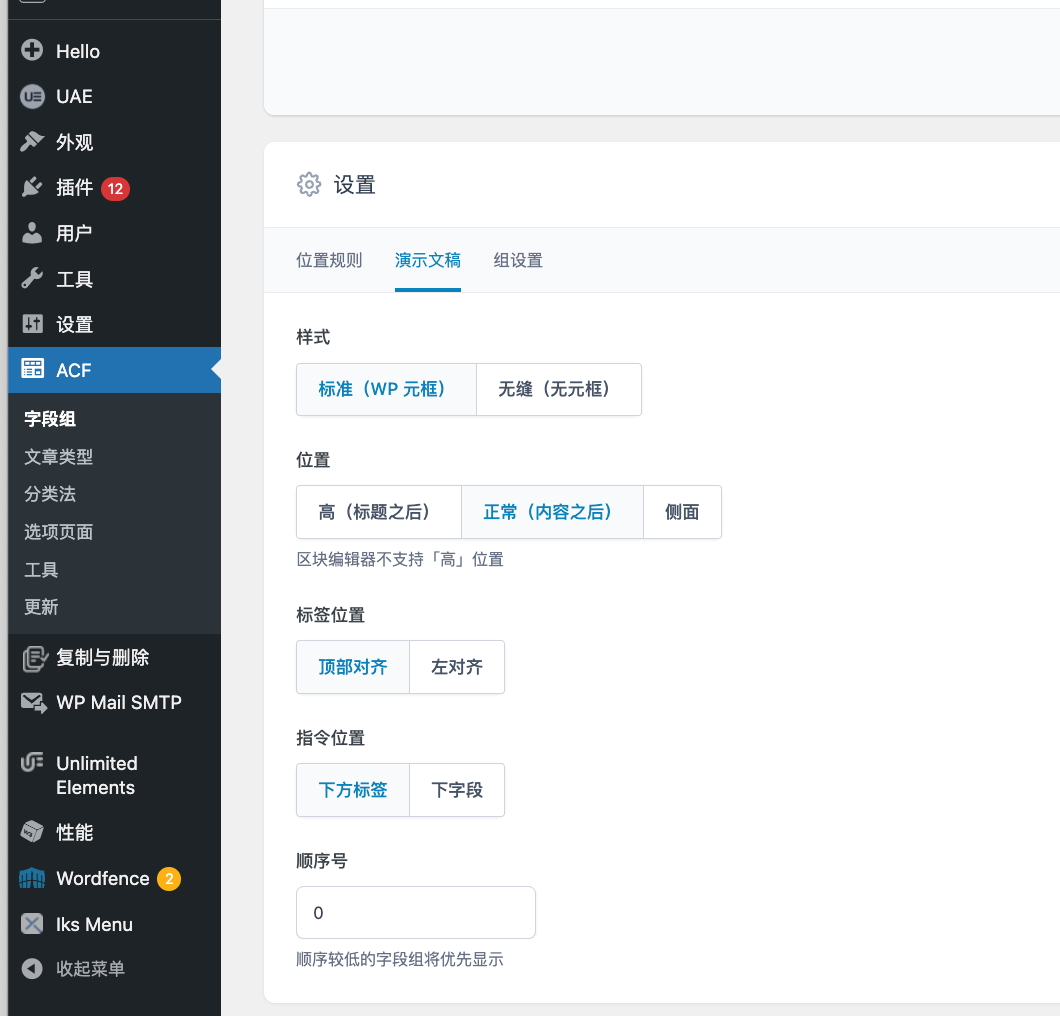
Task: Collapse the sidebar with 收起菜单
Action: coord(90,969)
